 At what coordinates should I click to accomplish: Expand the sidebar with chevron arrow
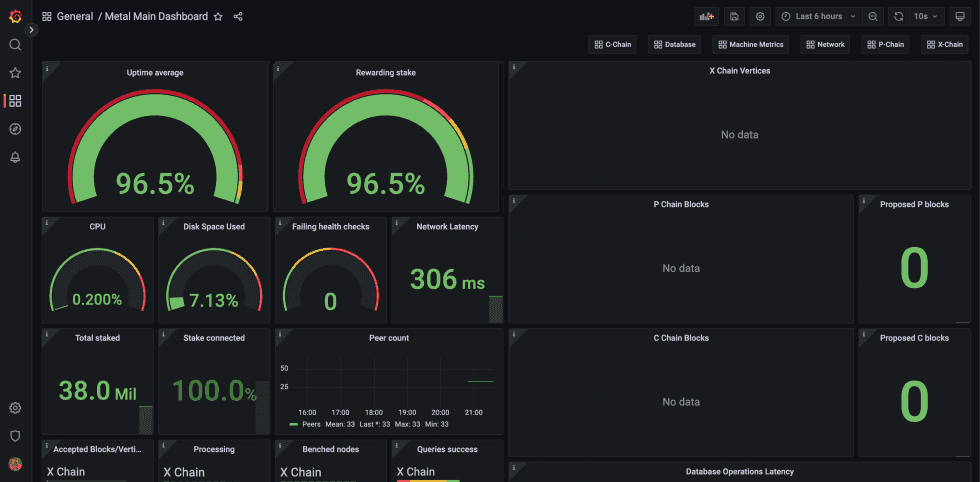point(32,30)
